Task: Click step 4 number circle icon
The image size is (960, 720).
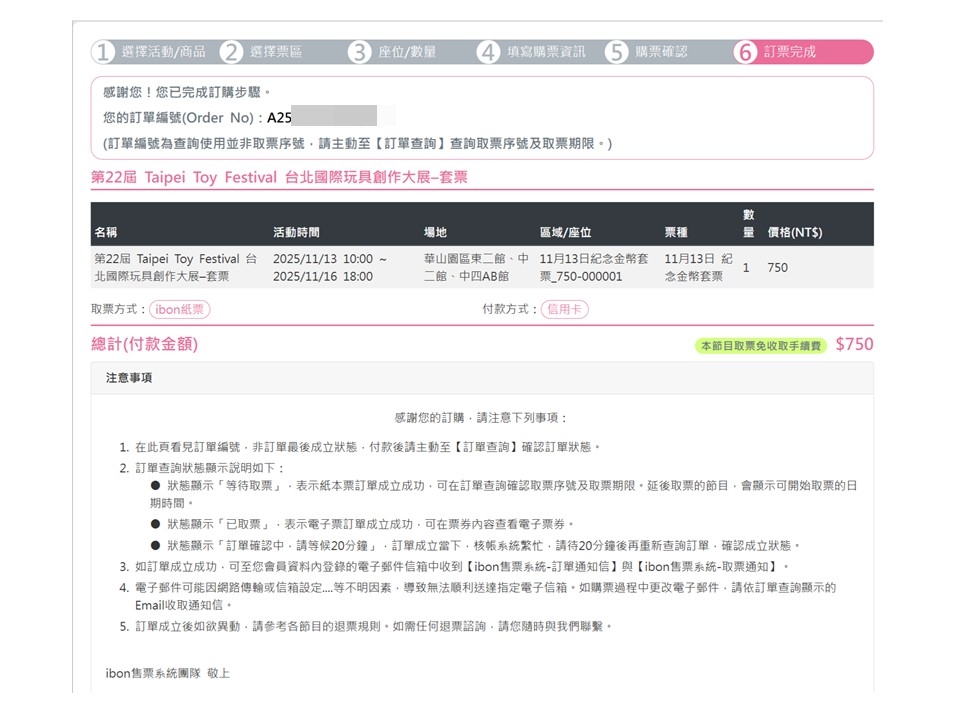Action: coord(489,52)
